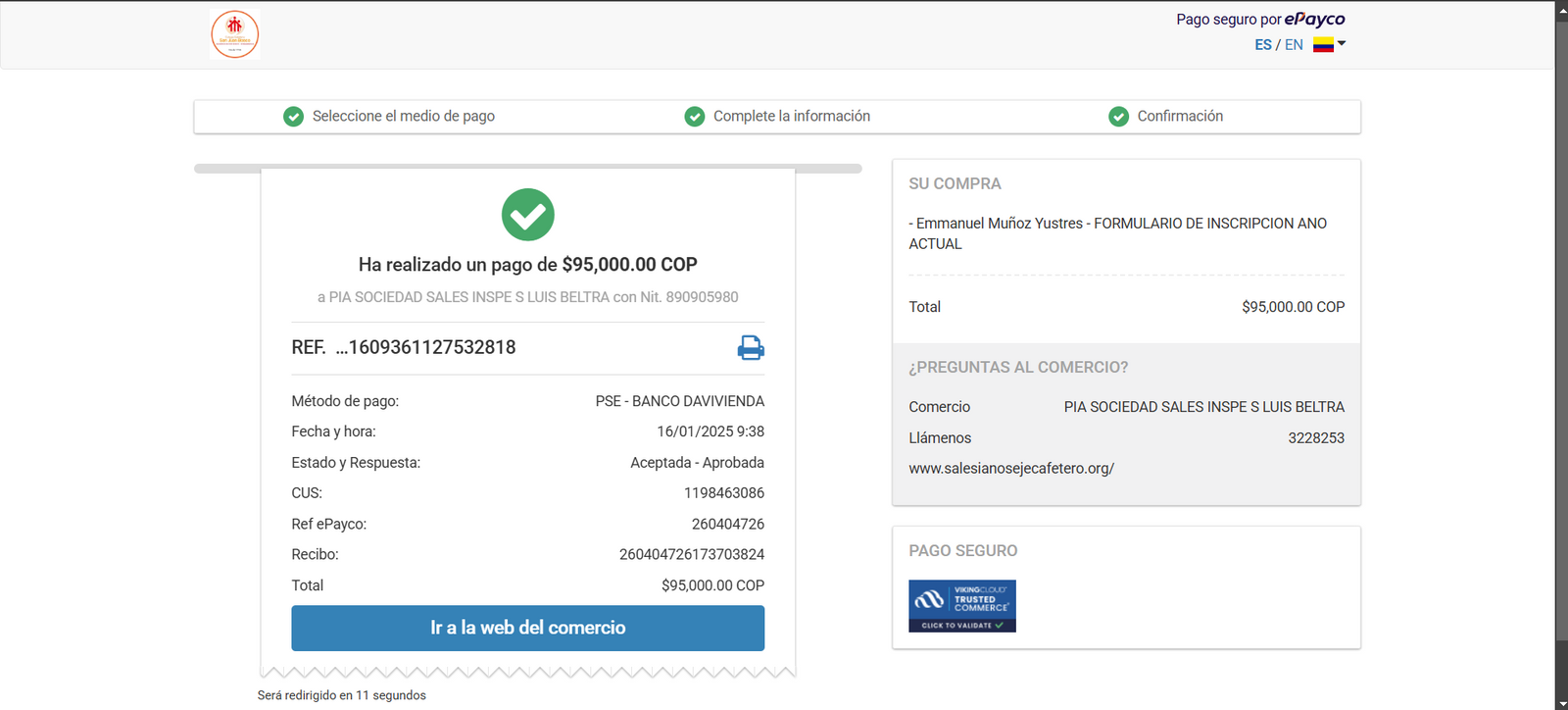Click the green check beside 'Confirmación'
1568x710 pixels.
click(1118, 117)
